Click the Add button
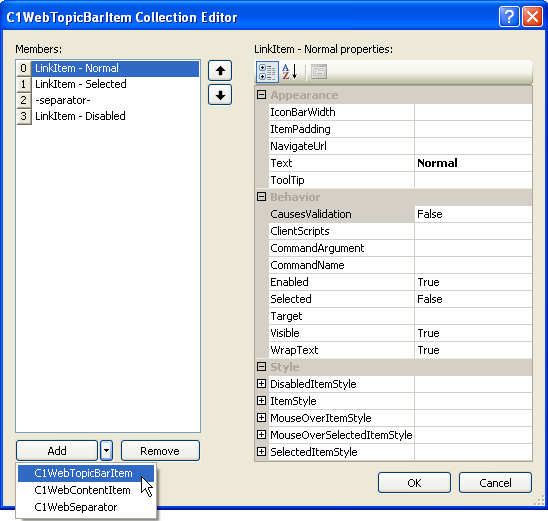This screenshot has width=548, height=521. pyautogui.click(x=57, y=451)
